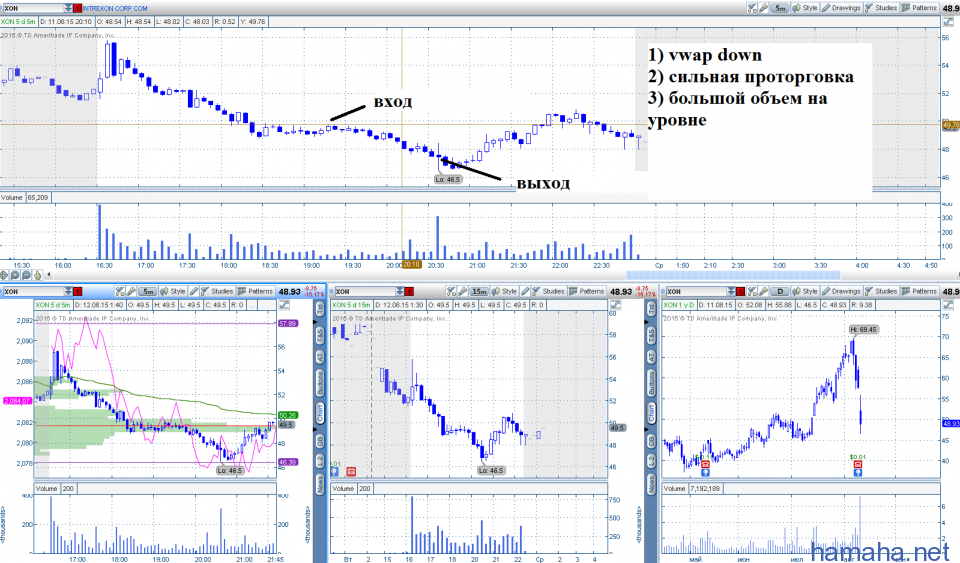This screenshot has width=960, height=563.
Task: Open Style menu in the middle 15m chart
Action: pos(504,291)
